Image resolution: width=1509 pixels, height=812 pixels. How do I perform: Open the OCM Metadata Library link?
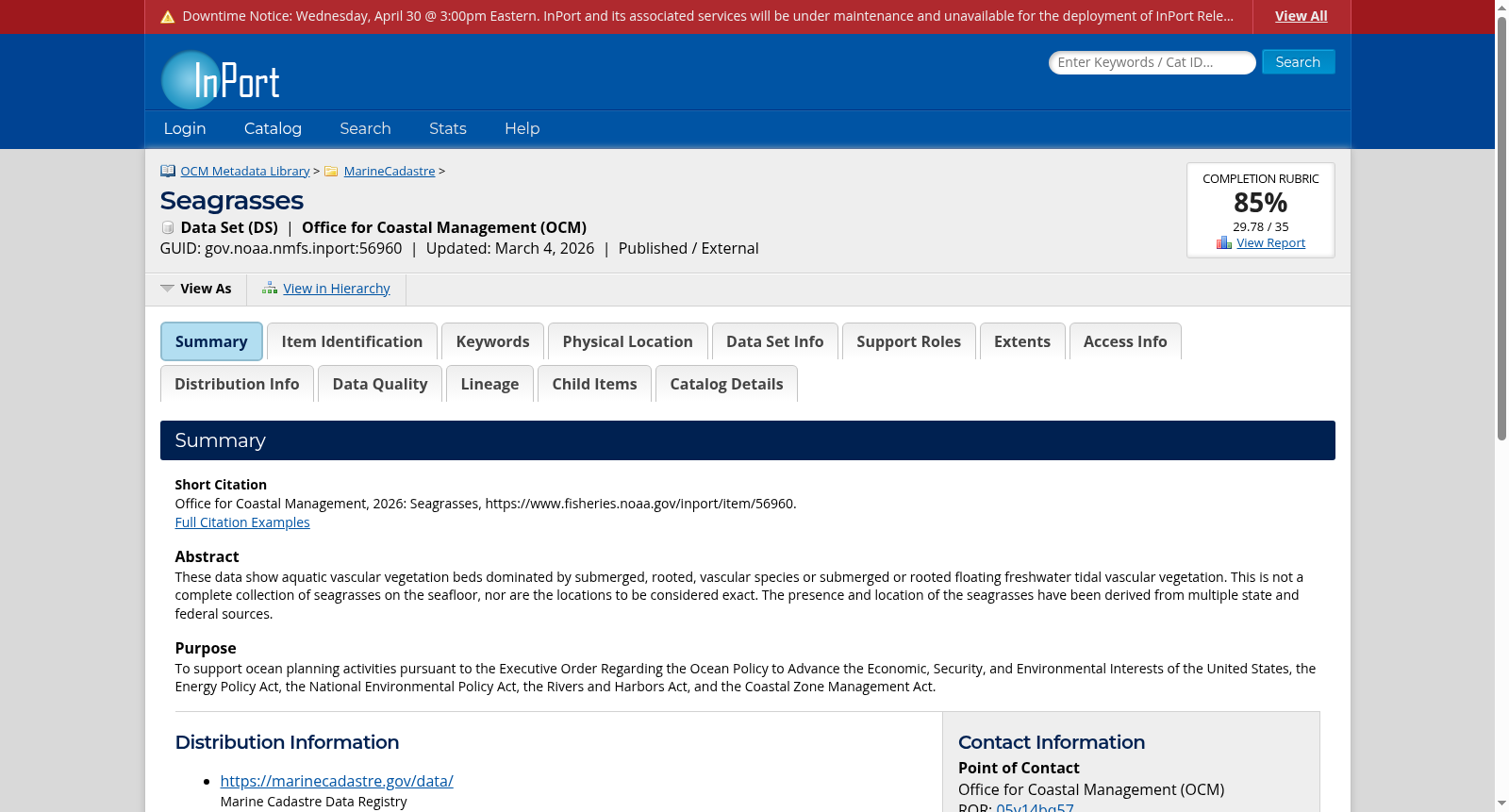click(x=245, y=171)
